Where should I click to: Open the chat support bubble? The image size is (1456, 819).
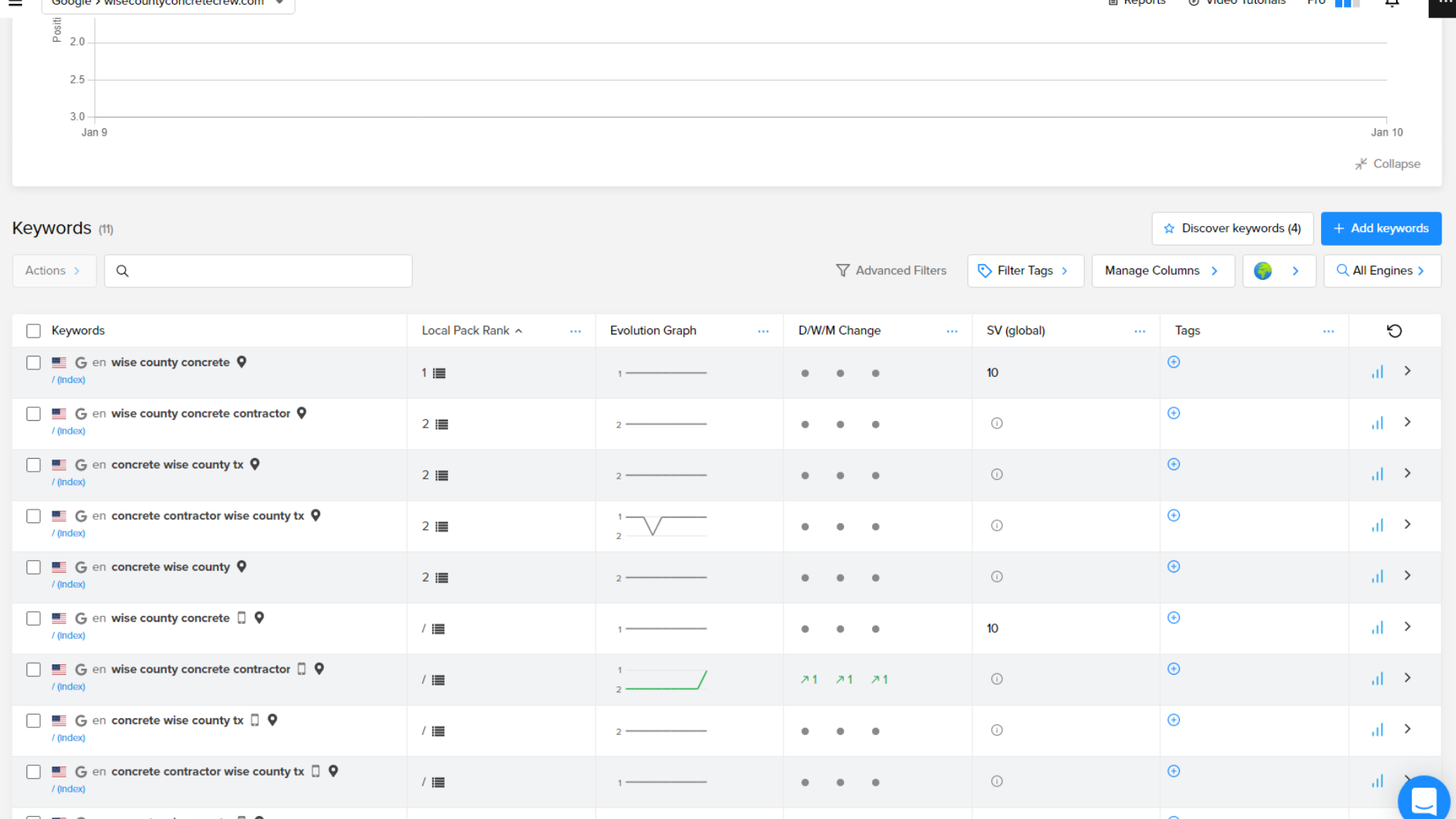point(1423,800)
